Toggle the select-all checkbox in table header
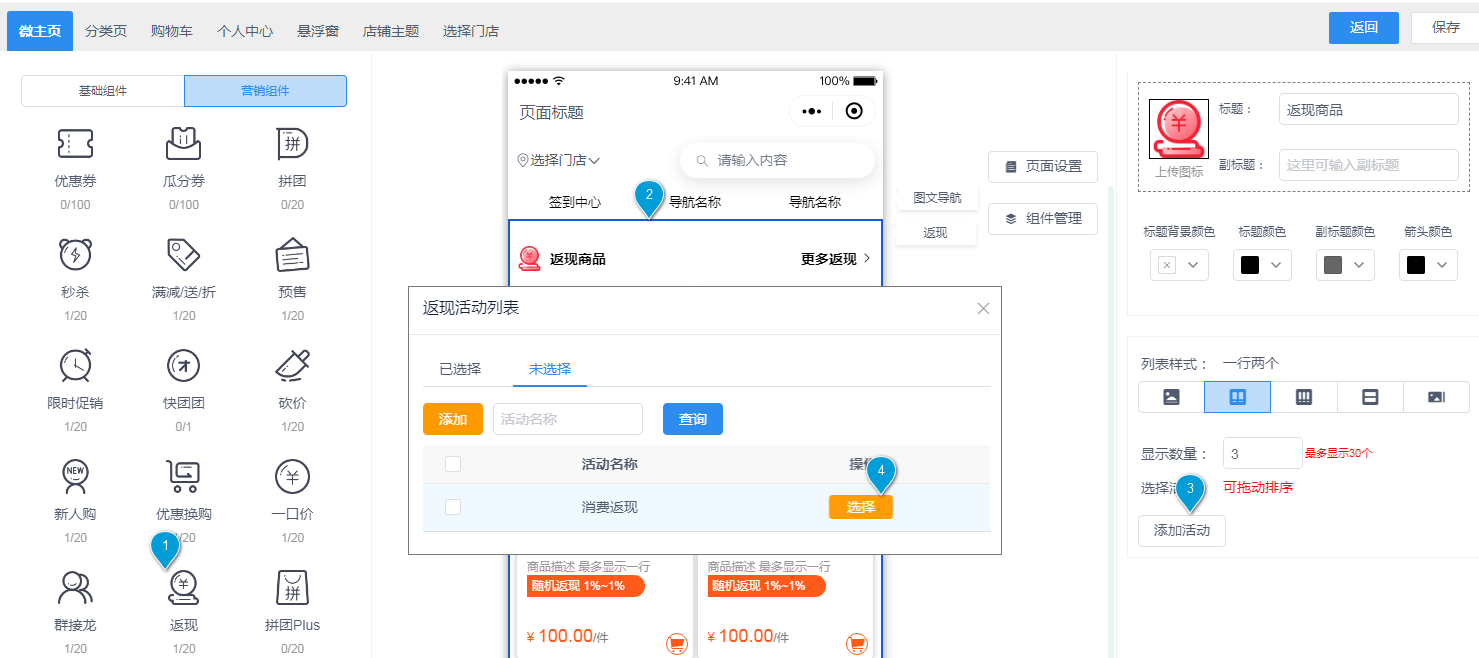 point(453,464)
